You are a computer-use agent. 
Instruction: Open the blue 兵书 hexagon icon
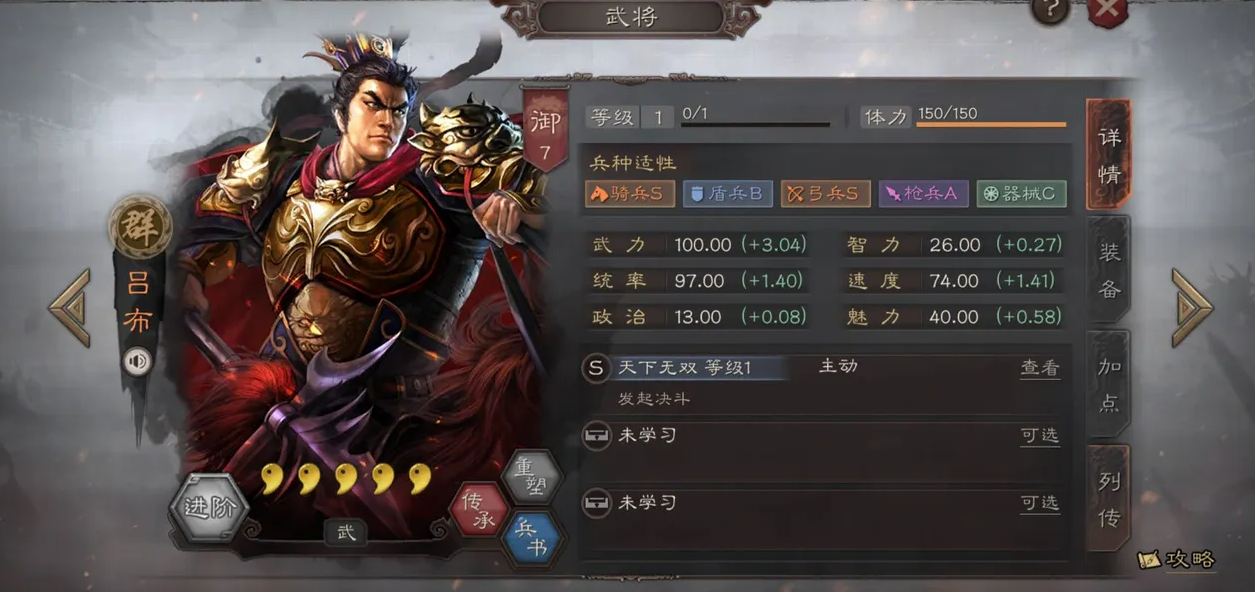pos(532,538)
